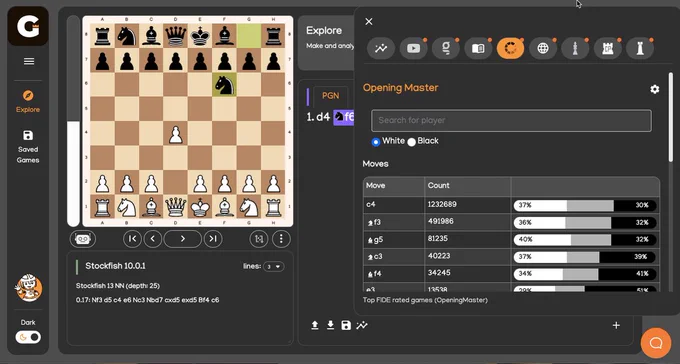Screen dimensions: 680x364
Task: Open the board three-dot options menu
Action: [x=281, y=239]
